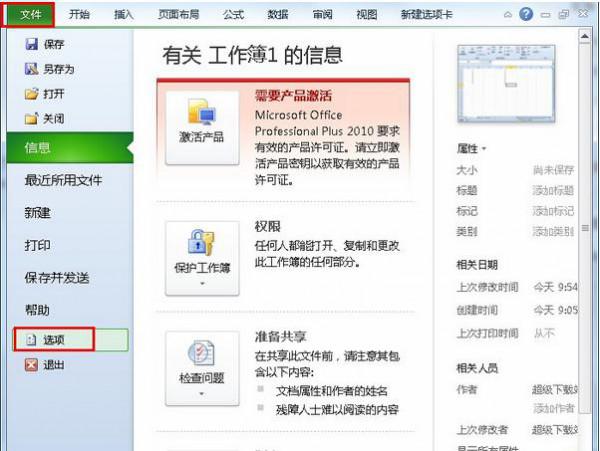The width and height of the screenshot is (600, 451).
Task: Click the 大小 property label
Action: click(467, 170)
